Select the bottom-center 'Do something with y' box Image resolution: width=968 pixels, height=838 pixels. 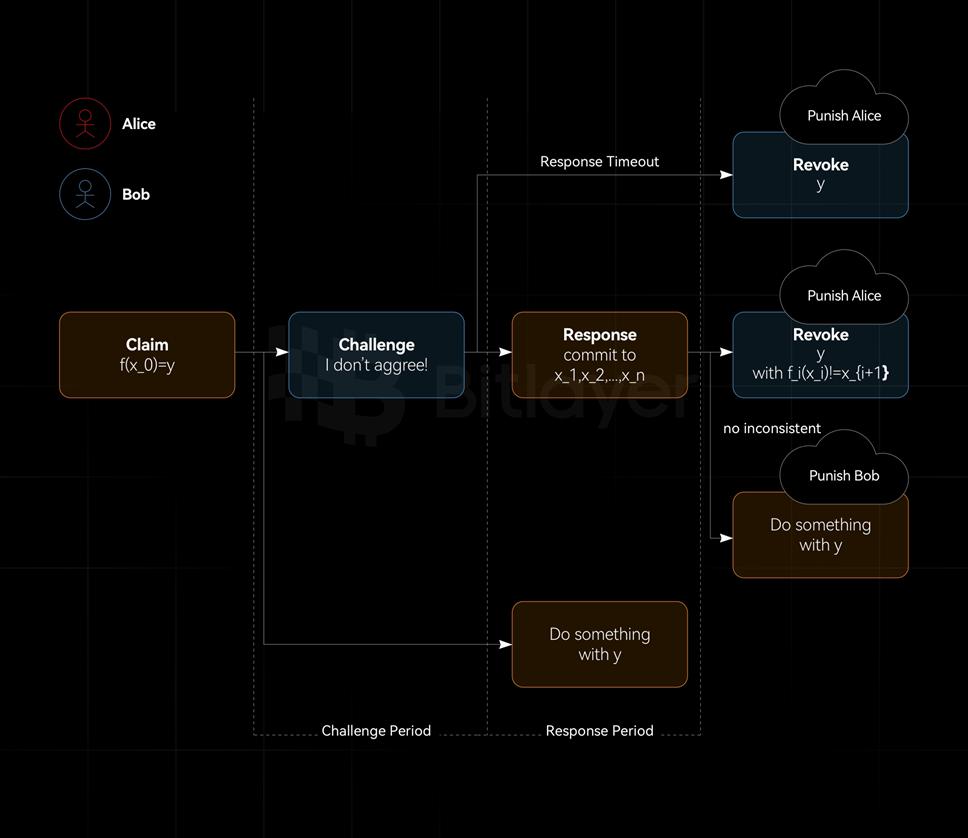point(599,644)
